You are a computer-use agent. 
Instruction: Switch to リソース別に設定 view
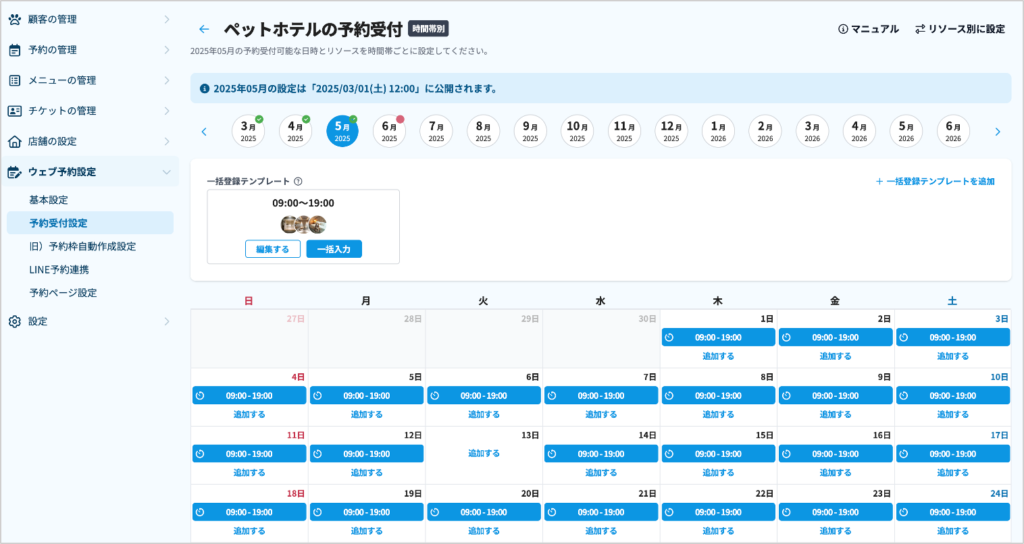pos(959,29)
